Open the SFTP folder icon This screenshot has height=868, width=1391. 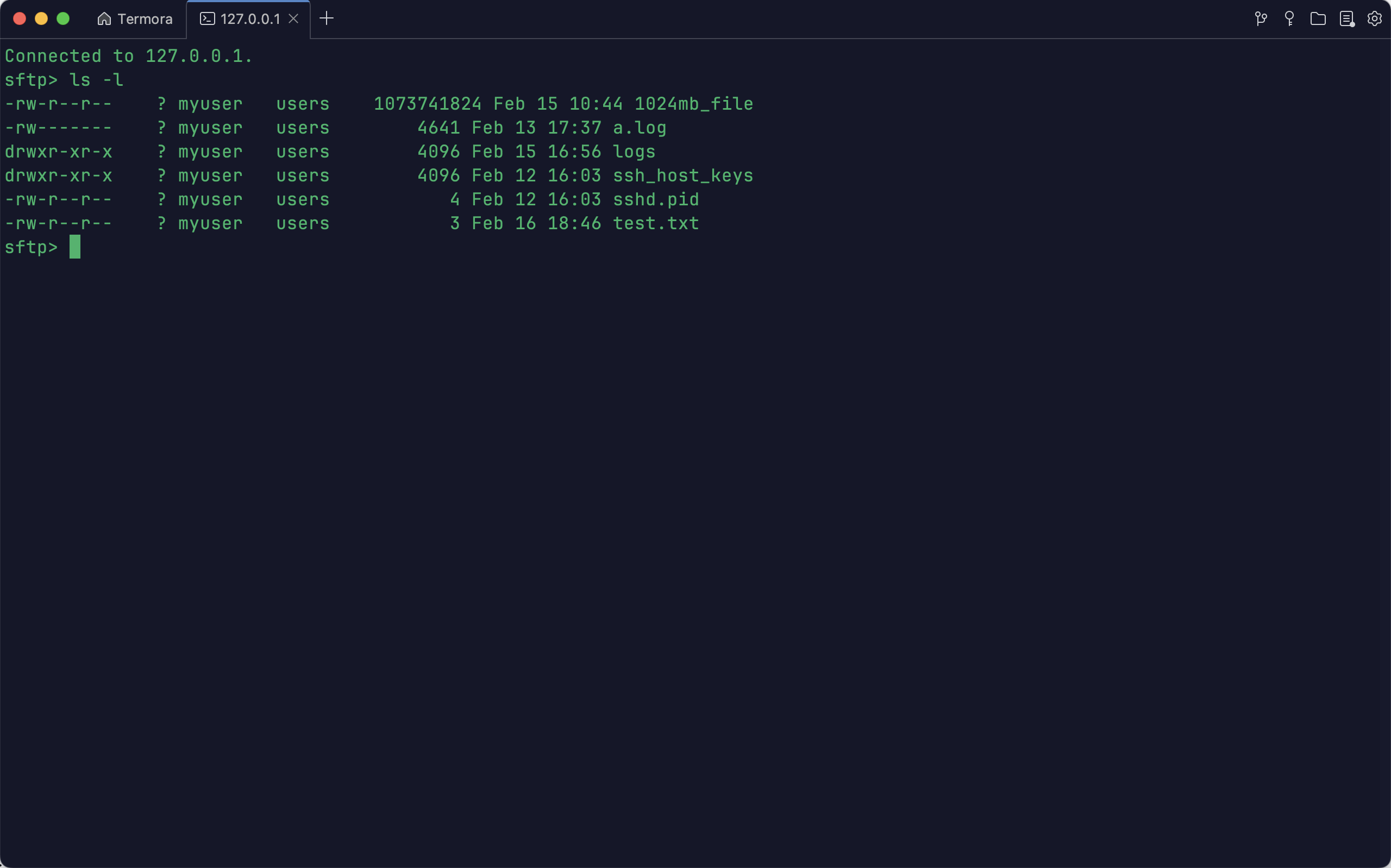pos(1318,19)
